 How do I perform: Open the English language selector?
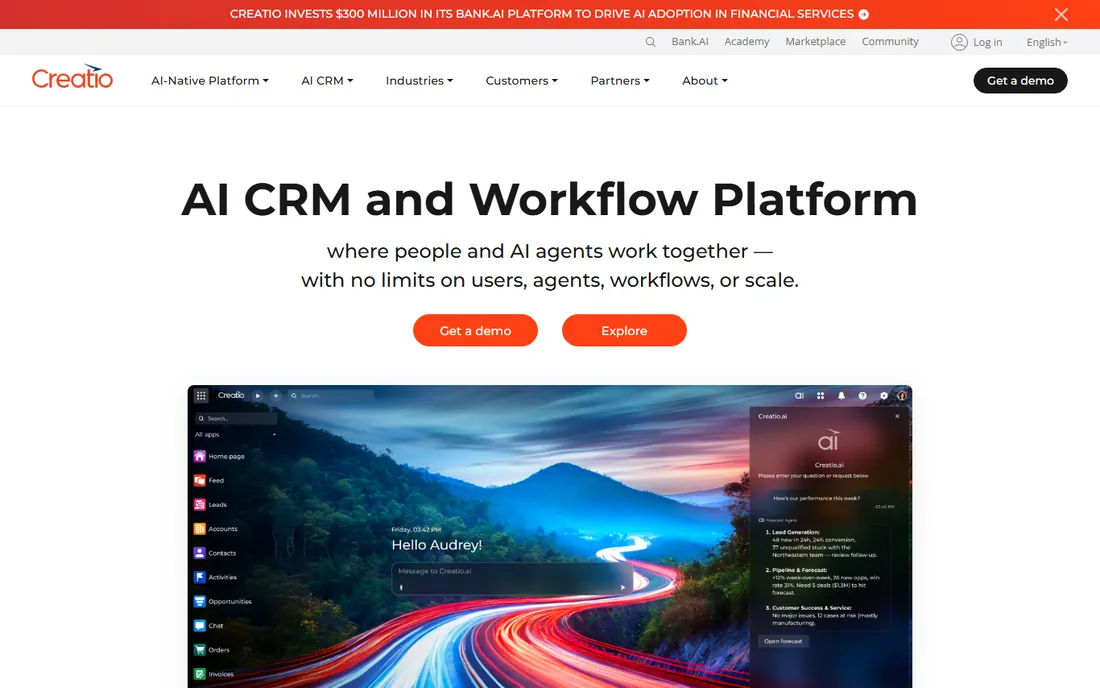click(x=1047, y=42)
